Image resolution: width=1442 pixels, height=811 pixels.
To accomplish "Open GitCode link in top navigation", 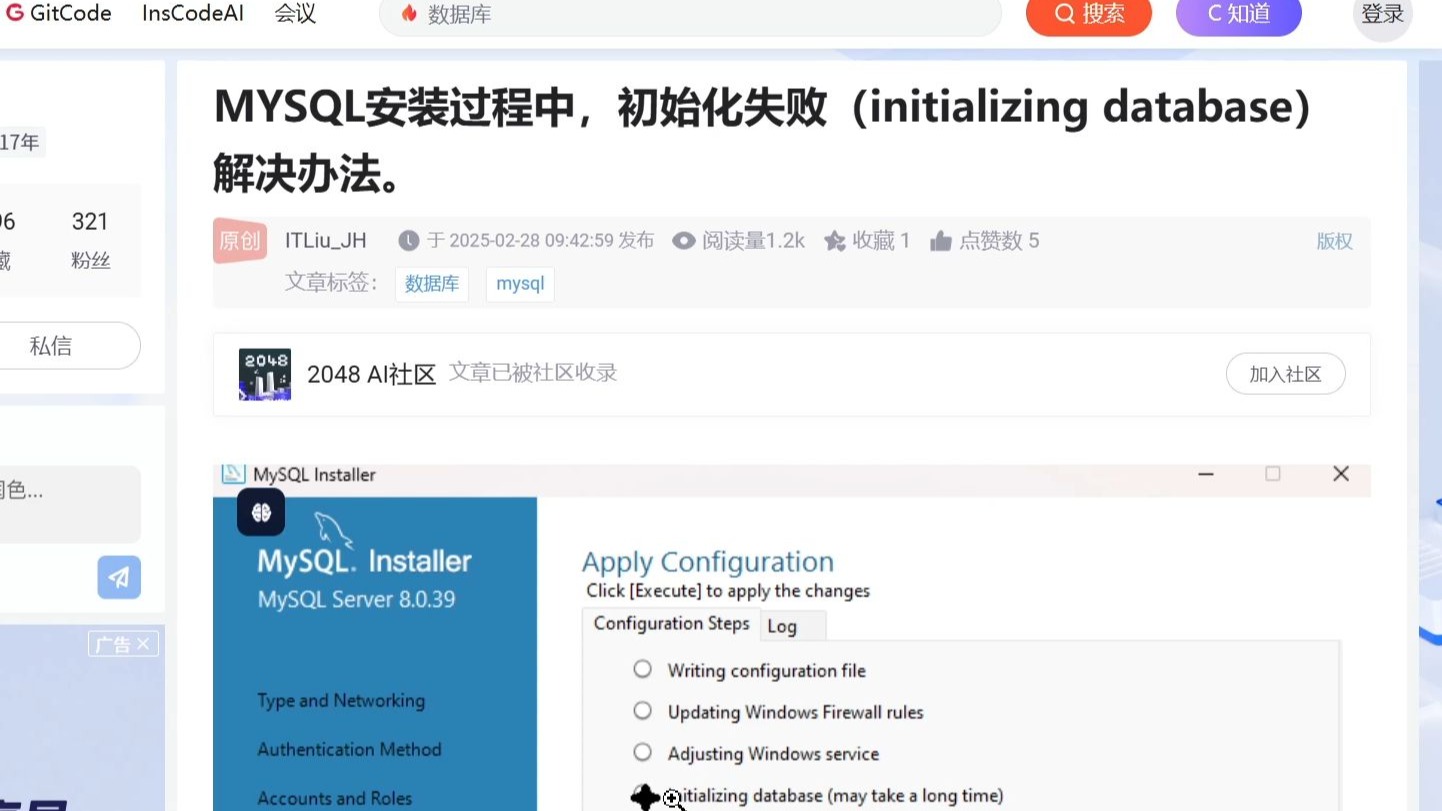I will pos(60,14).
